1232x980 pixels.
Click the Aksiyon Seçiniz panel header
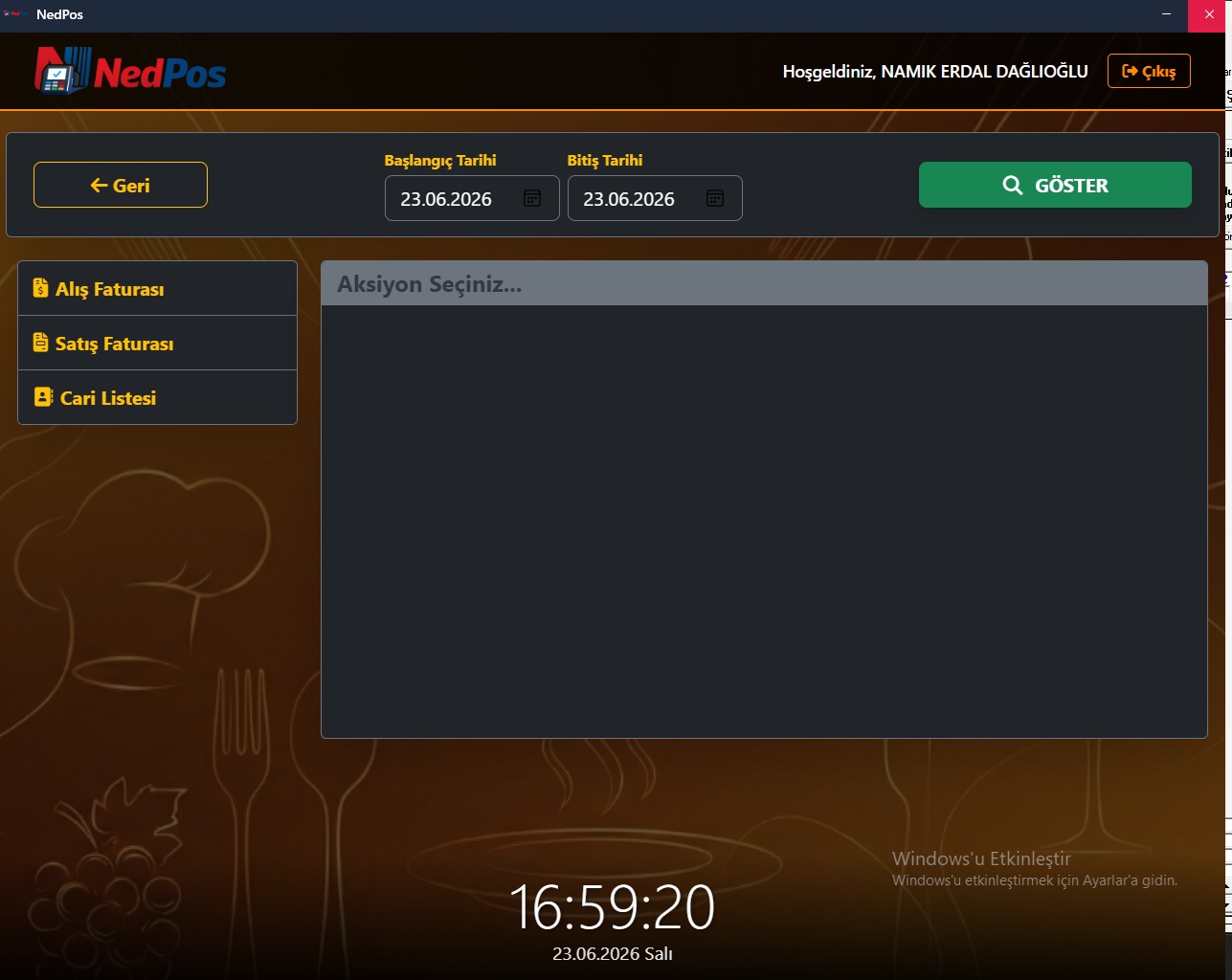(x=764, y=283)
